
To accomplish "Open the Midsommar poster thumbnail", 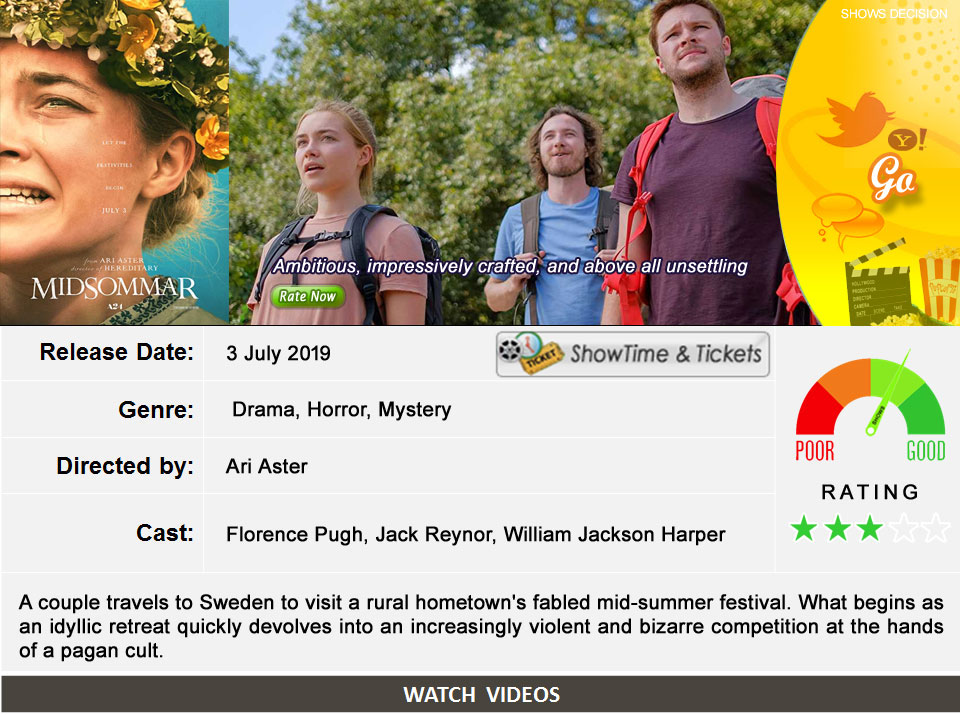I will [x=114, y=162].
